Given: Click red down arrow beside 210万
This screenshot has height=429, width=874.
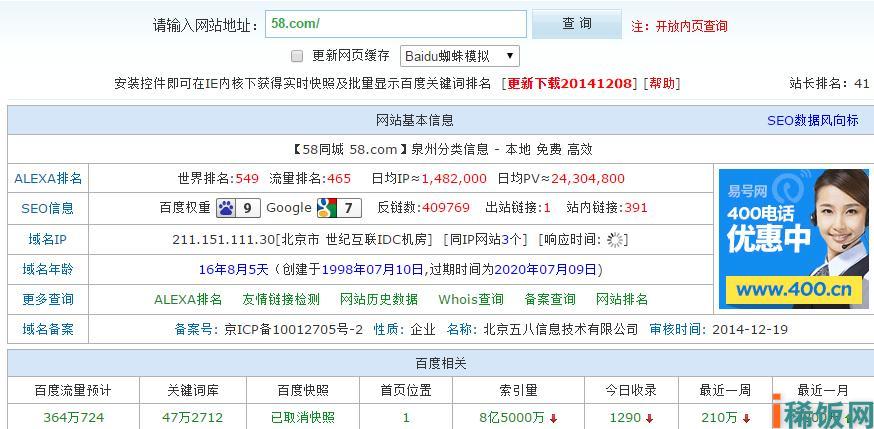Looking at the screenshot, I should pos(746,418).
